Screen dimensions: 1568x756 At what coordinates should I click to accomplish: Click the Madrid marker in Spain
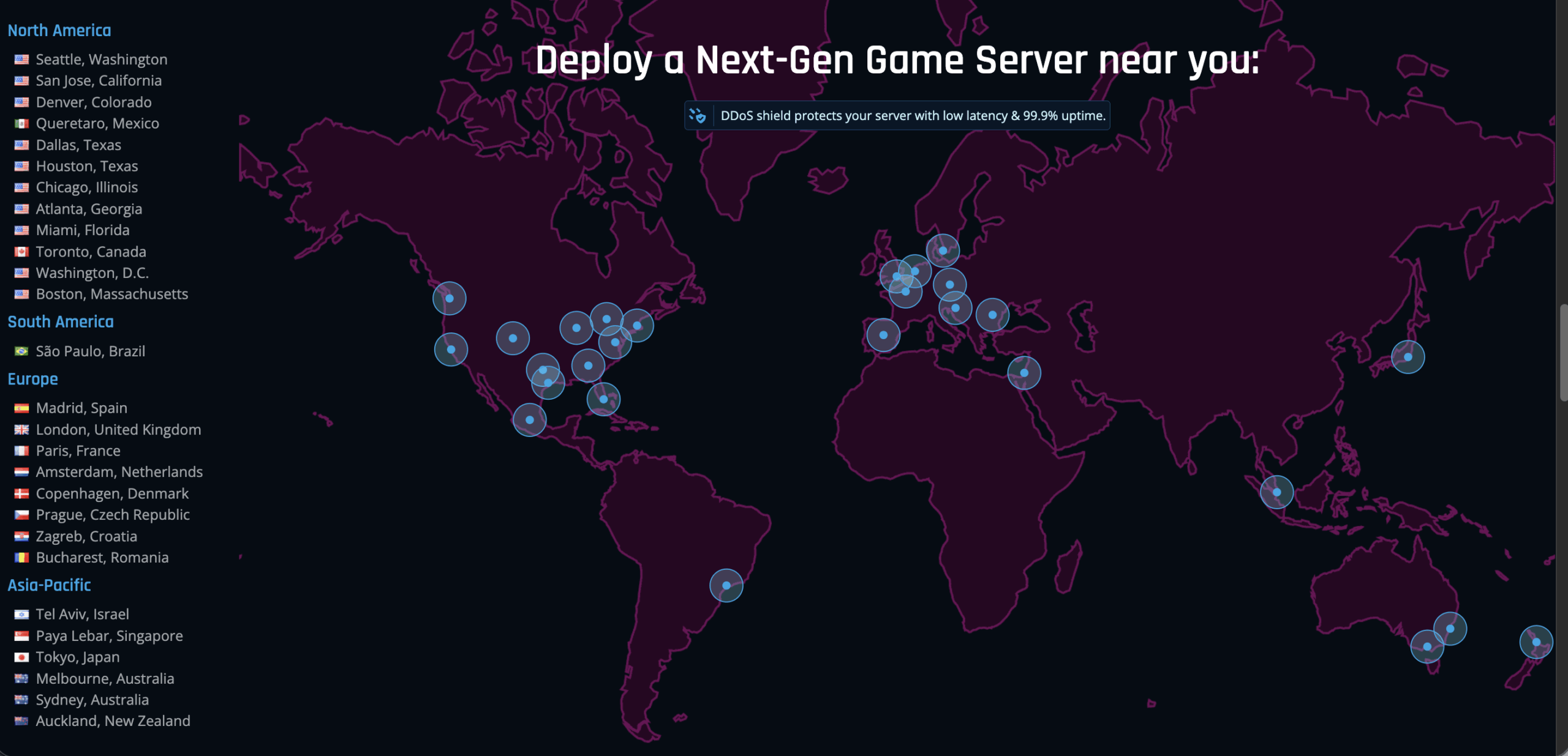click(x=883, y=335)
